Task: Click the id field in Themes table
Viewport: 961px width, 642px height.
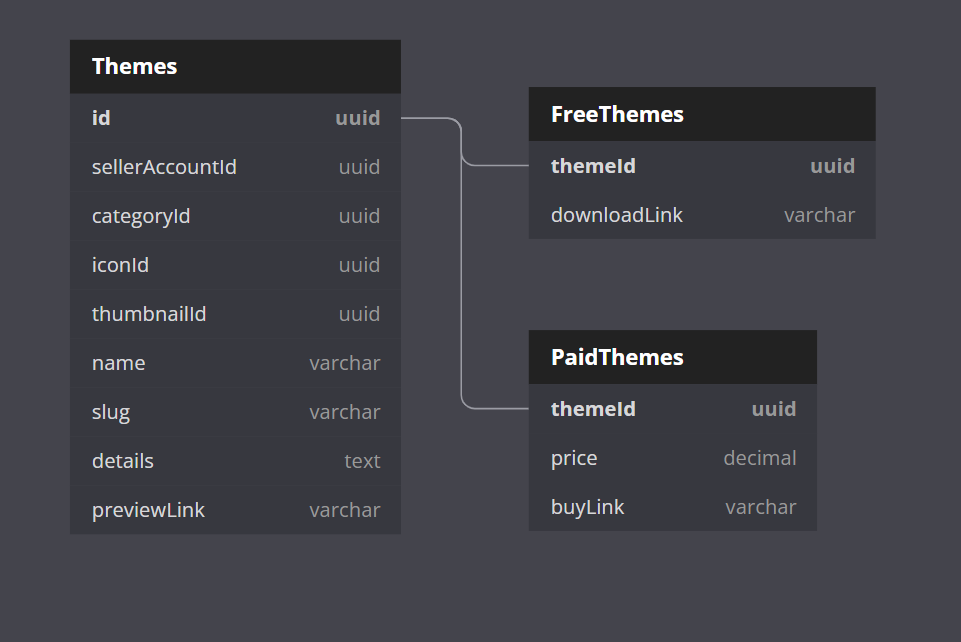Action: click(235, 118)
